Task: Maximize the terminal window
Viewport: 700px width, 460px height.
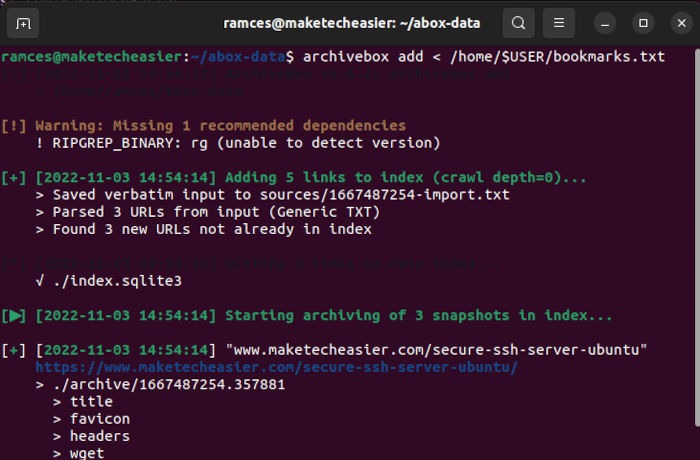Action: [643, 23]
